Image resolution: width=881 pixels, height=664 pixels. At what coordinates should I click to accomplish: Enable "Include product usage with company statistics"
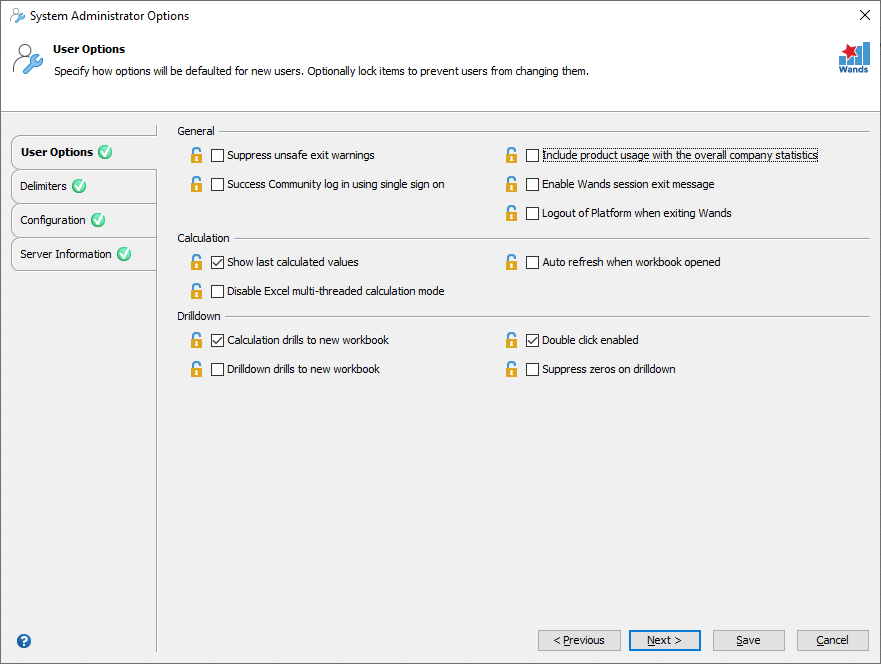pos(533,155)
